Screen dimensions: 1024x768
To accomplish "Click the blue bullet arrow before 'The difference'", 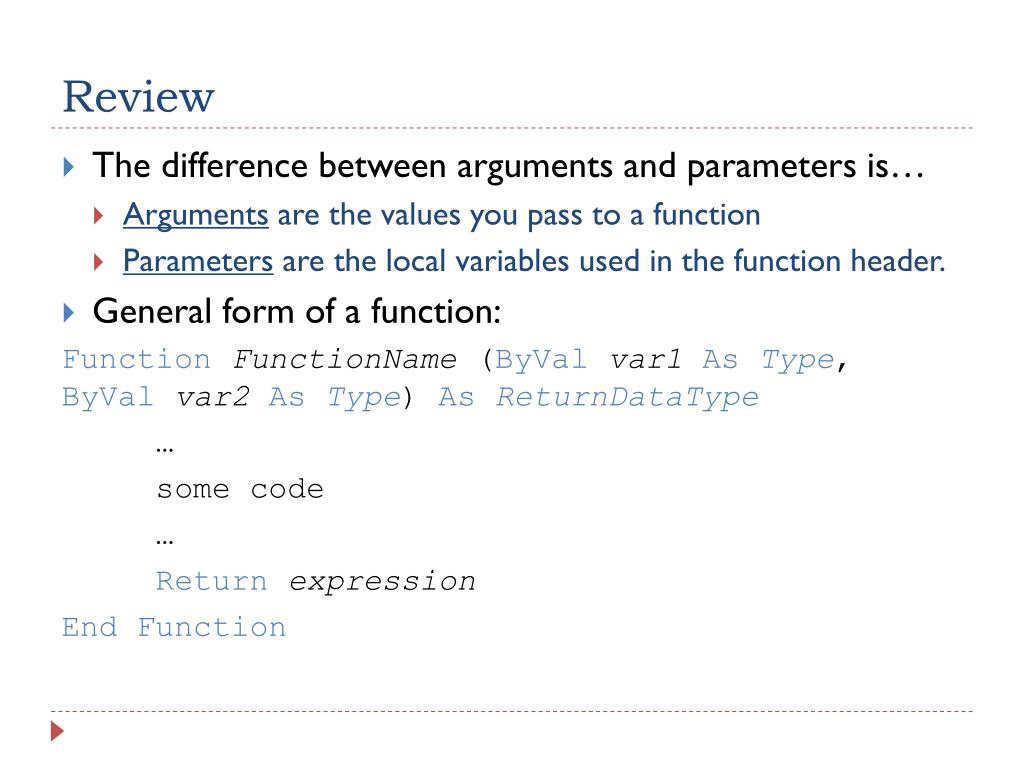I will [69, 167].
